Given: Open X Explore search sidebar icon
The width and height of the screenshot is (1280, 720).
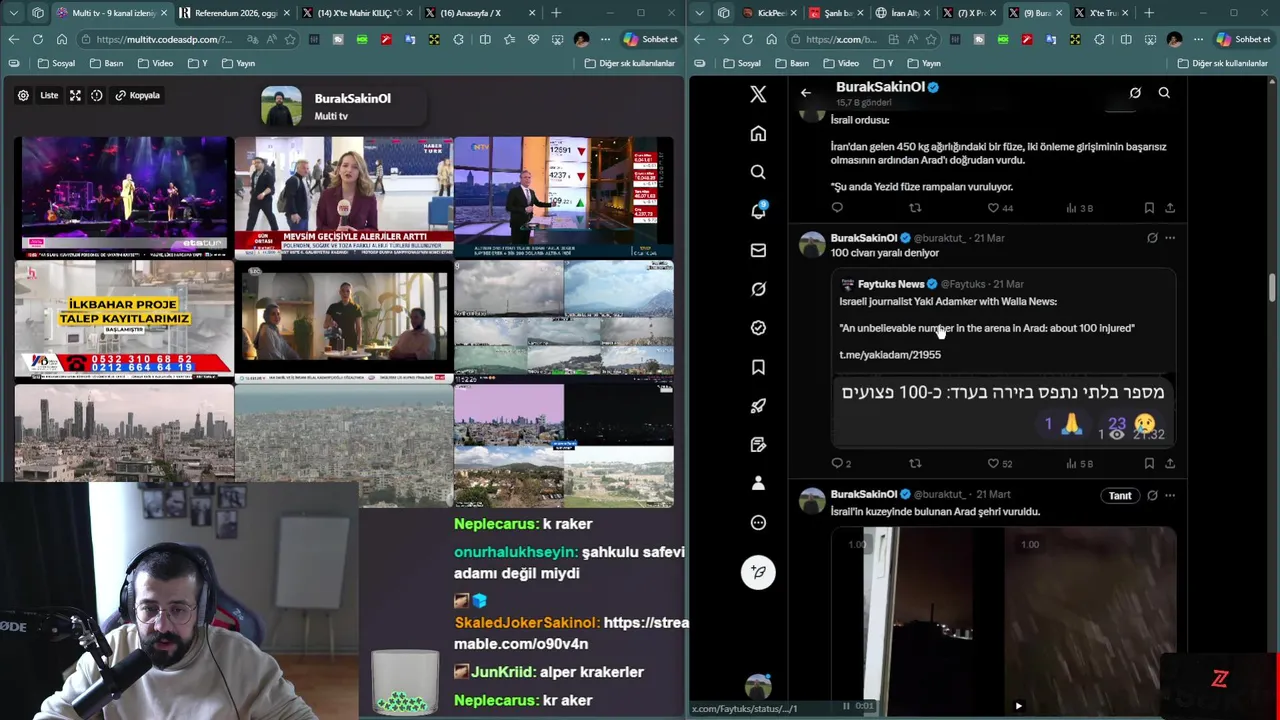Looking at the screenshot, I should [758, 172].
